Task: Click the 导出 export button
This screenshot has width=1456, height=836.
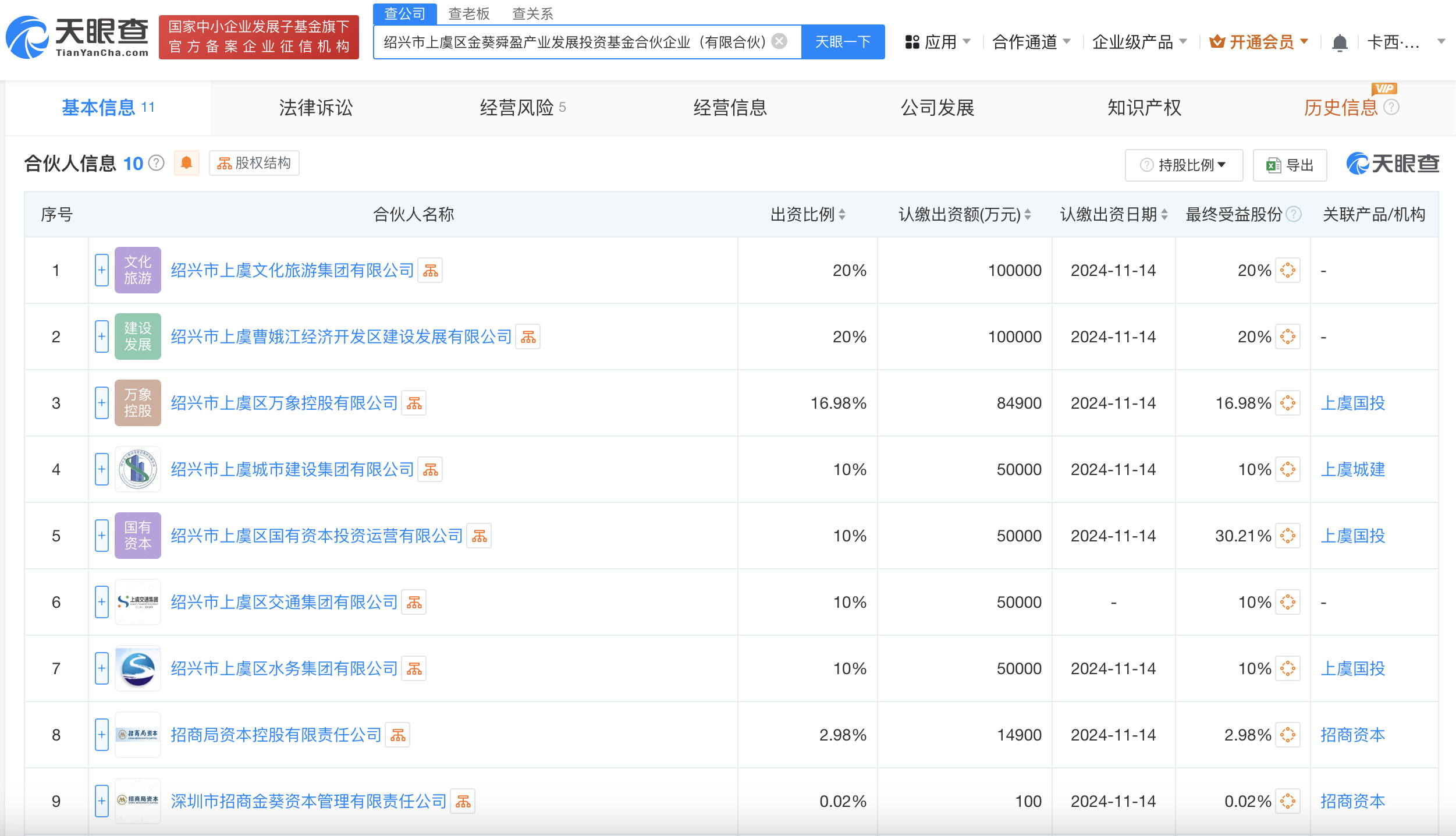Action: [x=1290, y=165]
